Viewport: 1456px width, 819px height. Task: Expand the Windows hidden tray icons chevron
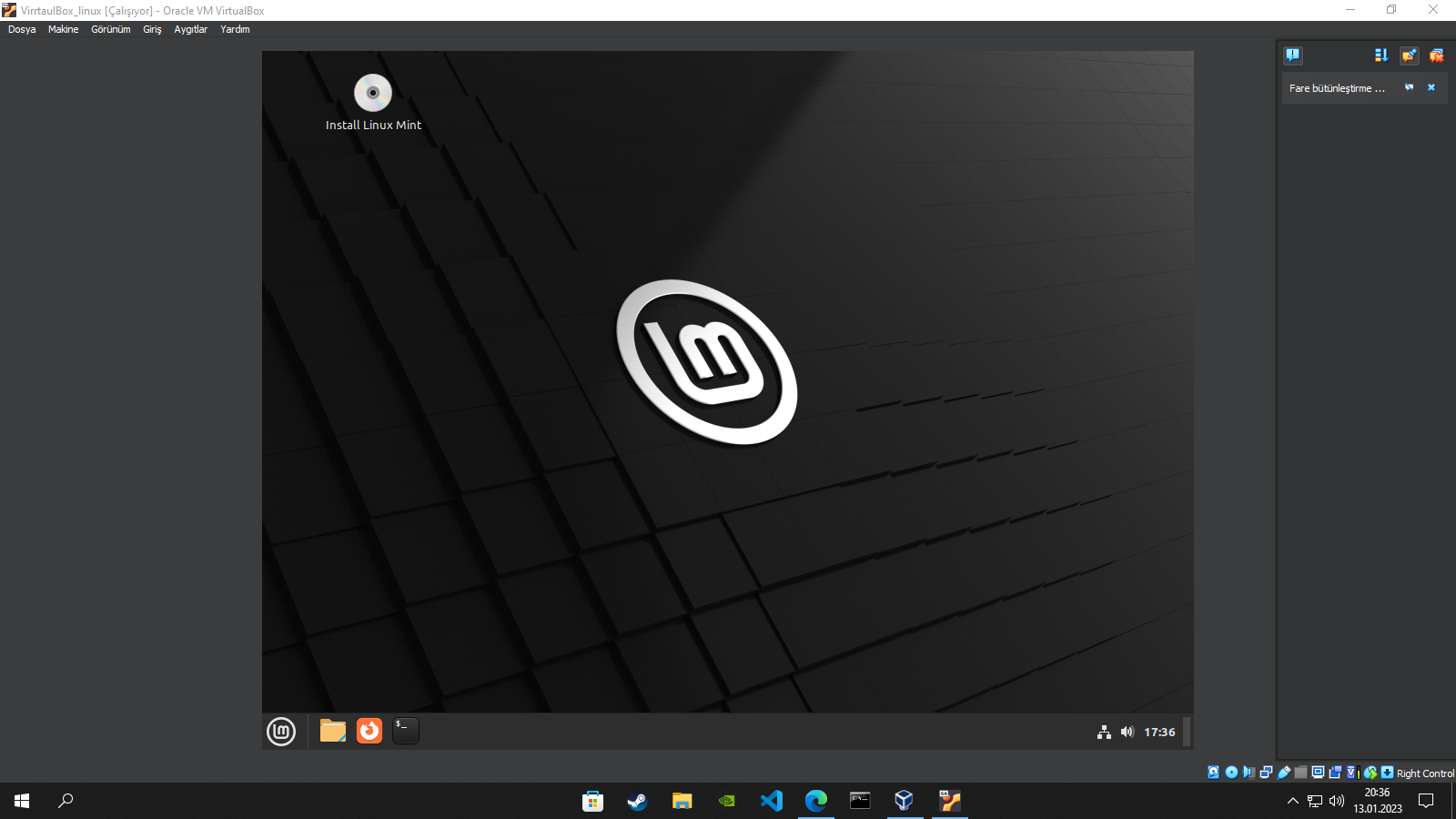click(x=1293, y=801)
